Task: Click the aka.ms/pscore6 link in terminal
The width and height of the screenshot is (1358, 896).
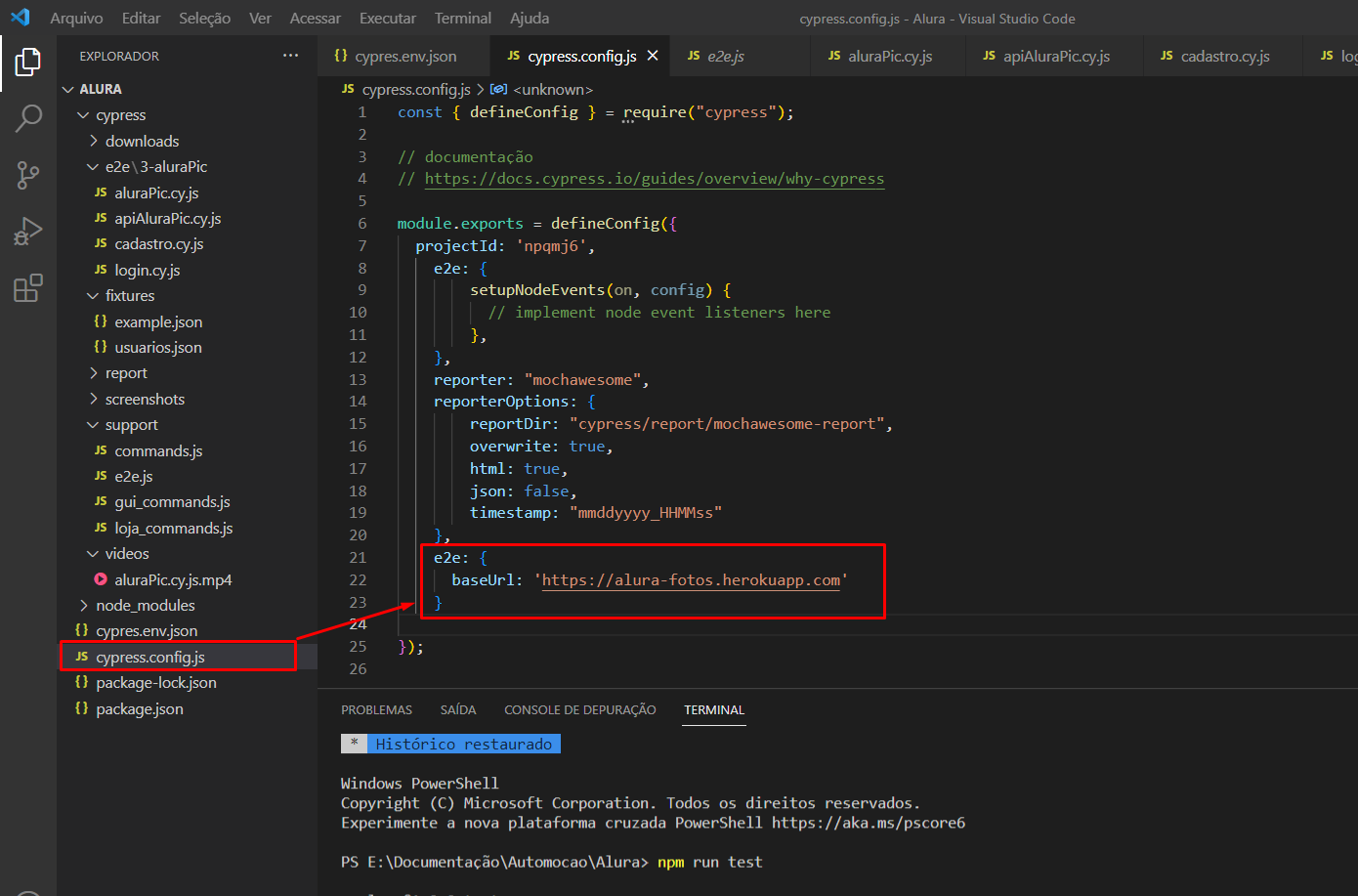Action: point(869,823)
